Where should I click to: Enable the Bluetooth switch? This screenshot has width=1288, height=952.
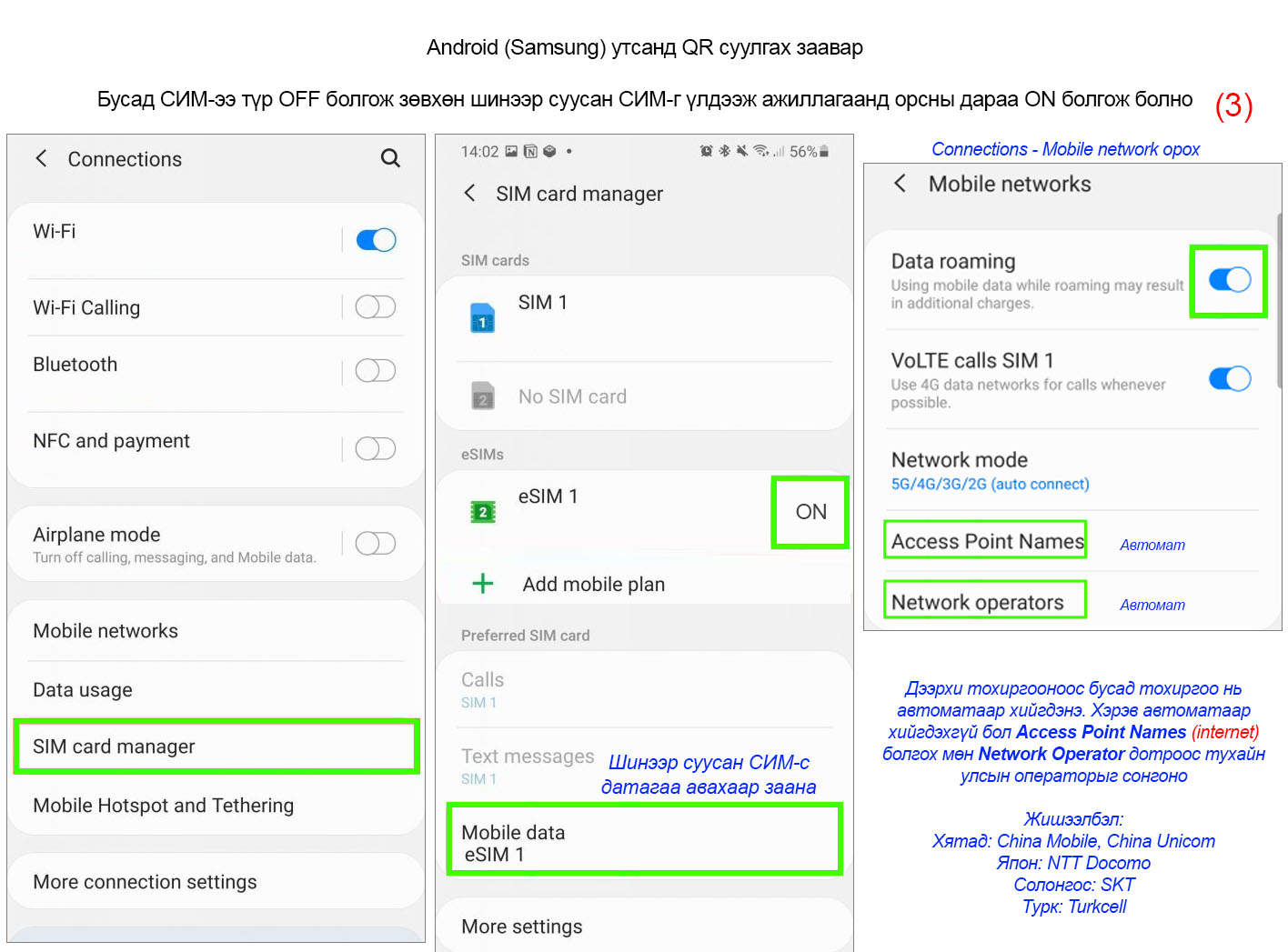click(375, 371)
